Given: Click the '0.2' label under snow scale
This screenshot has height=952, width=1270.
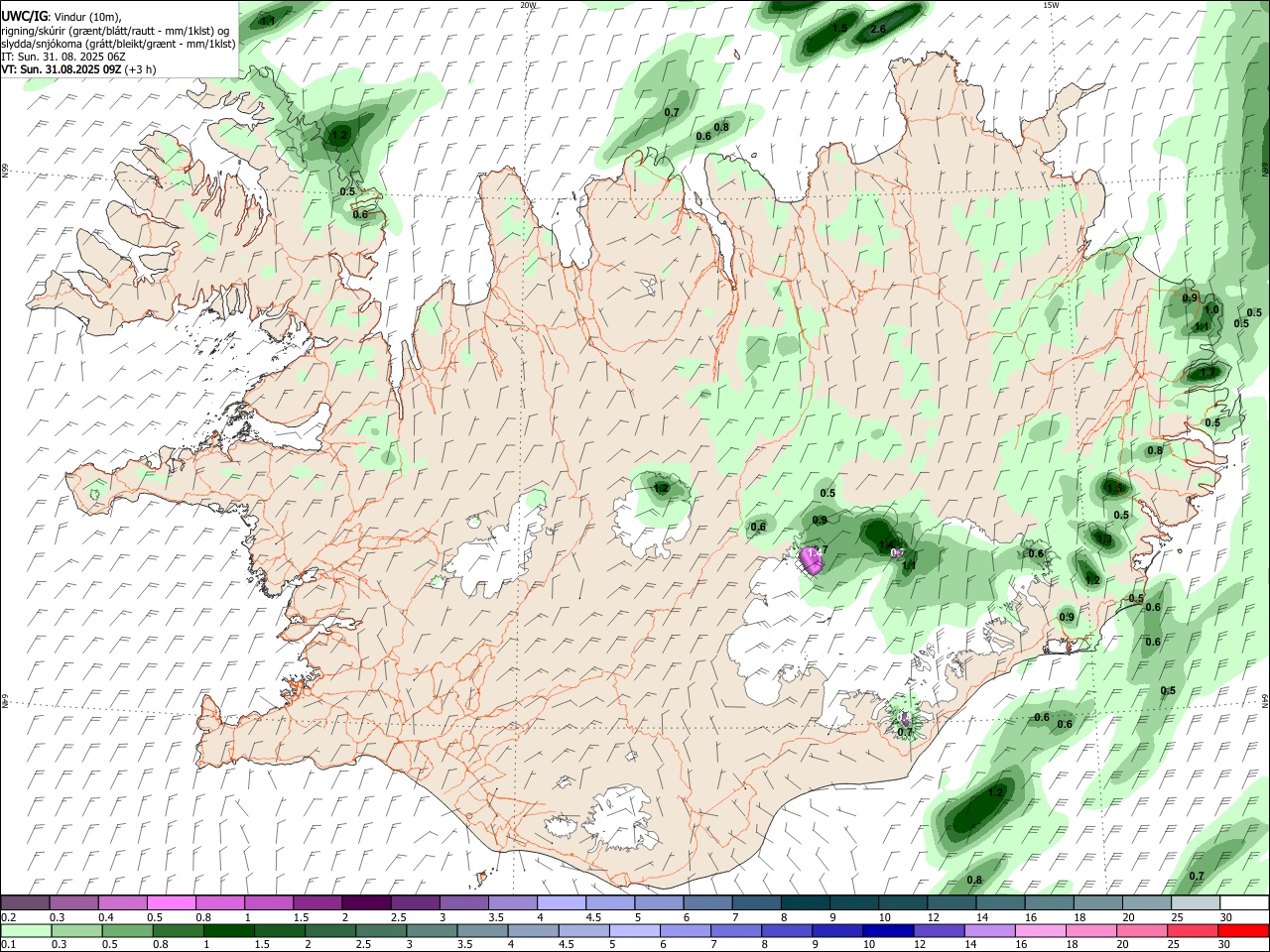Looking at the screenshot, I should pyautogui.click(x=9, y=917).
